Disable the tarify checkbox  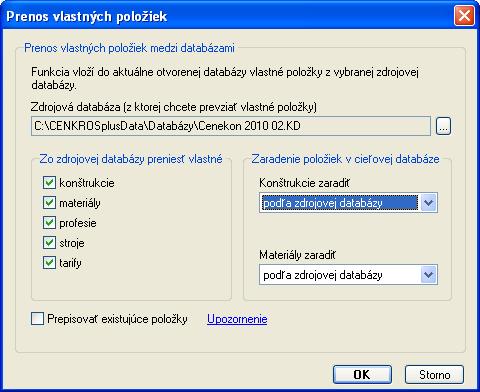(49, 263)
